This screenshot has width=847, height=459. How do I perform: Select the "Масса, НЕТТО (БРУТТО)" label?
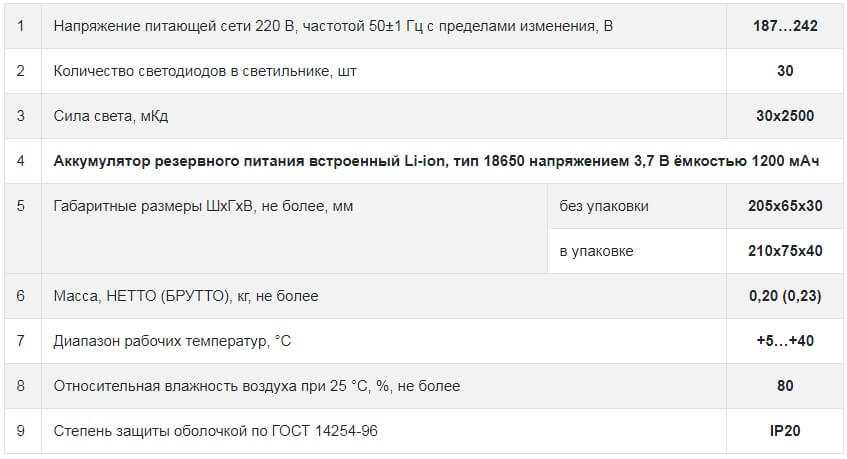click(x=186, y=296)
